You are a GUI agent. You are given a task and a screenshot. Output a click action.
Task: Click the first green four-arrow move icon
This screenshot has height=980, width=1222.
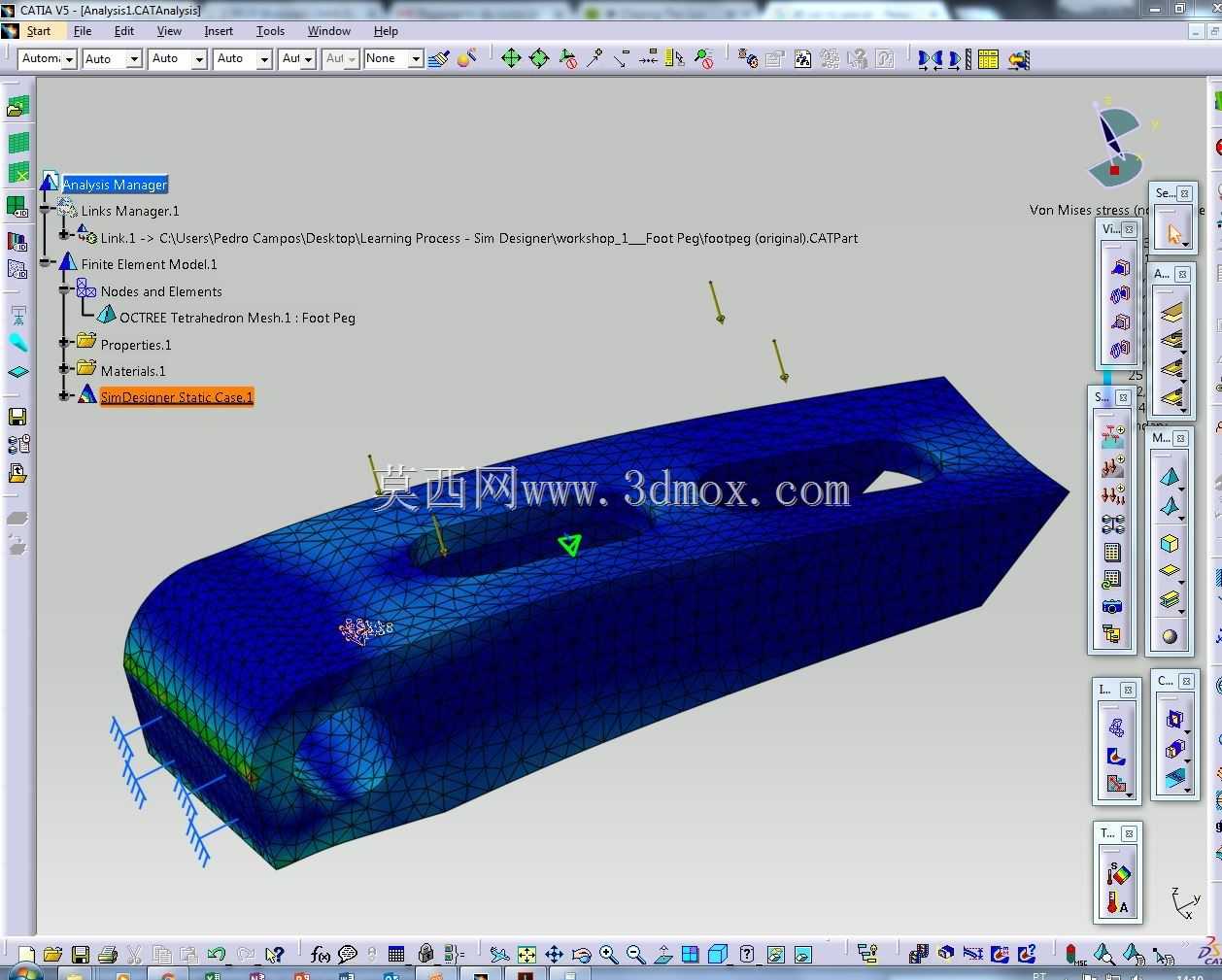pos(511,58)
